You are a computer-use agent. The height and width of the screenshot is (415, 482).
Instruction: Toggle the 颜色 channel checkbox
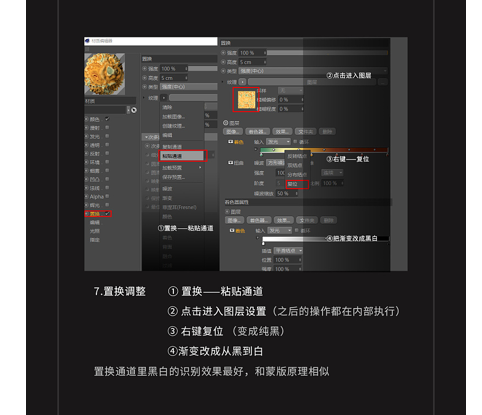pyautogui.click(x=107, y=119)
